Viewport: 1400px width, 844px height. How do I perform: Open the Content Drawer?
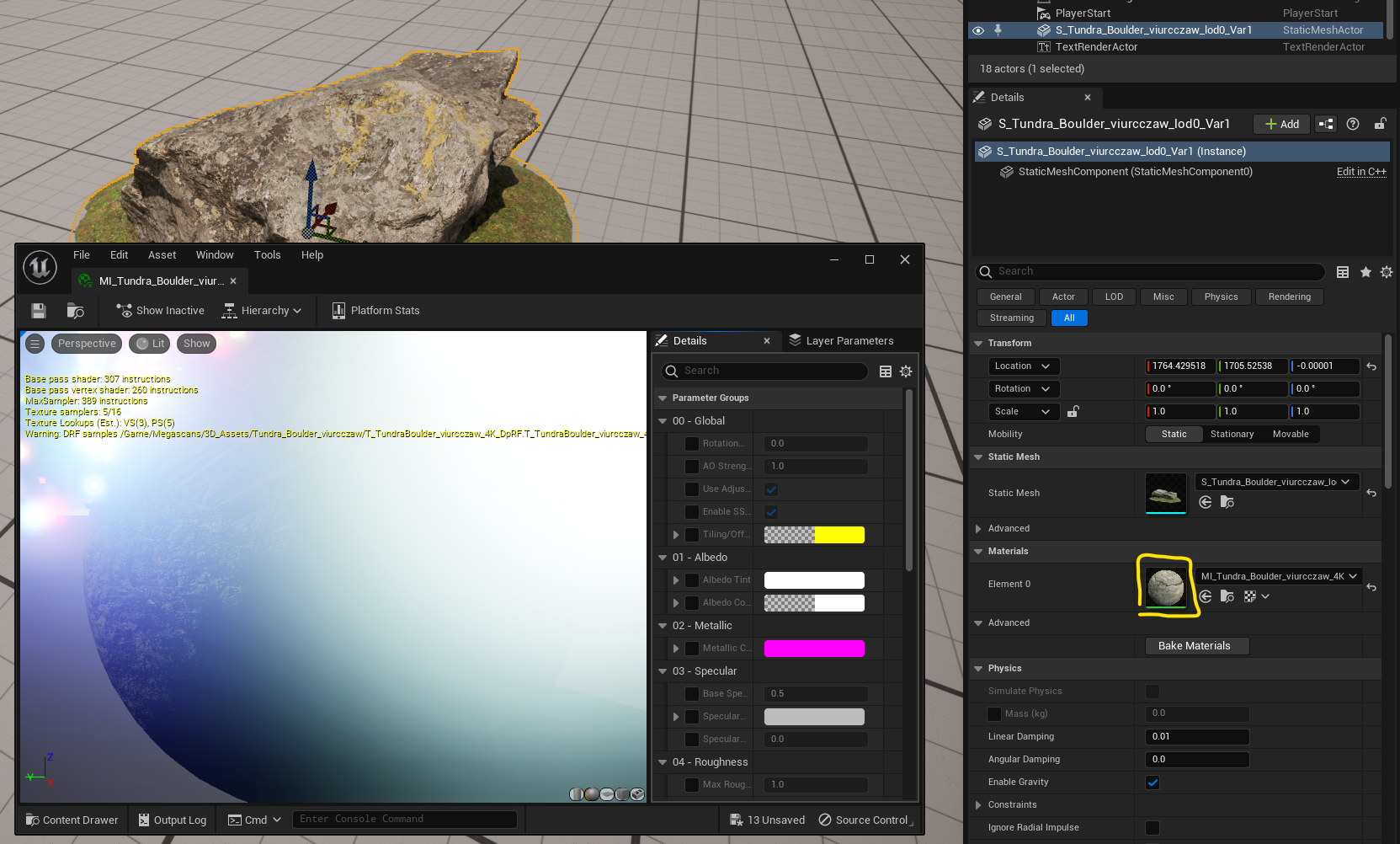tap(72, 820)
